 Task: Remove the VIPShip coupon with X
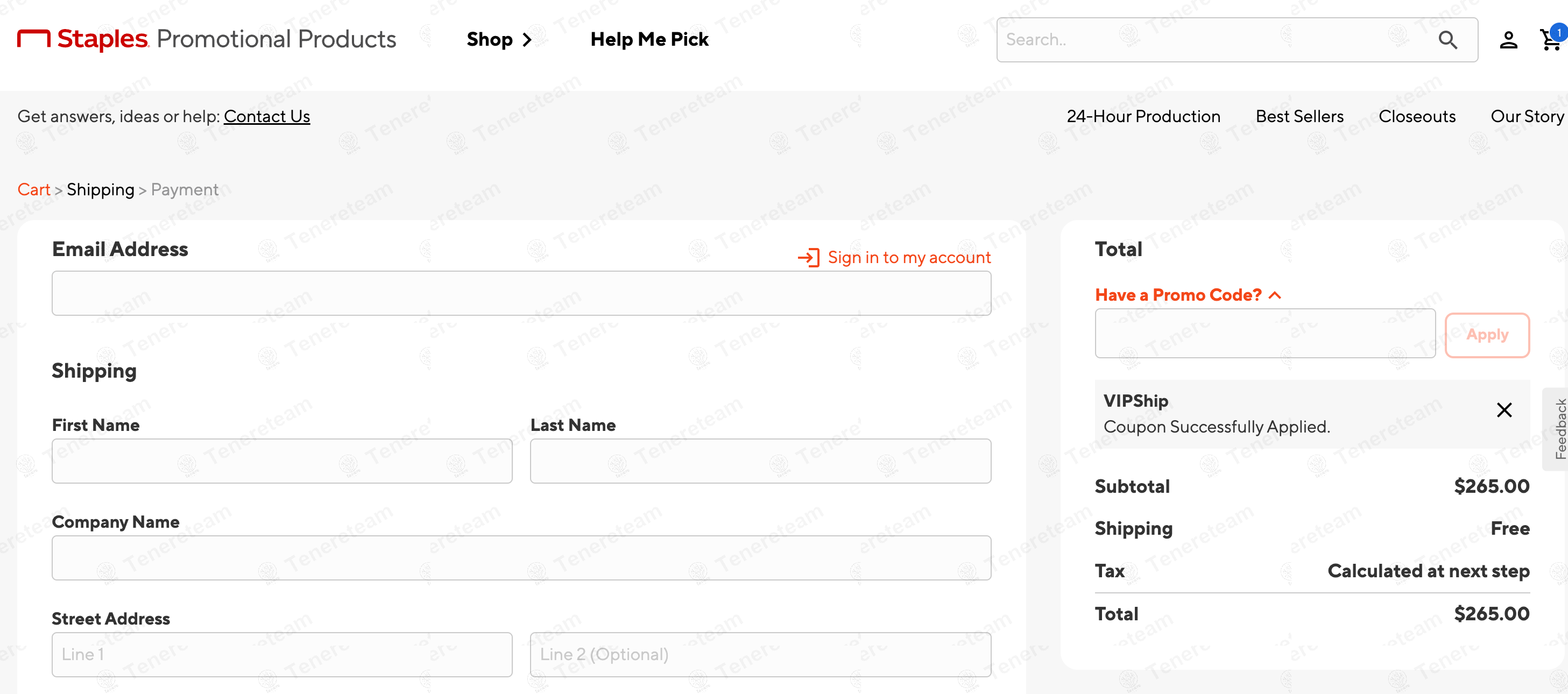tap(1503, 410)
